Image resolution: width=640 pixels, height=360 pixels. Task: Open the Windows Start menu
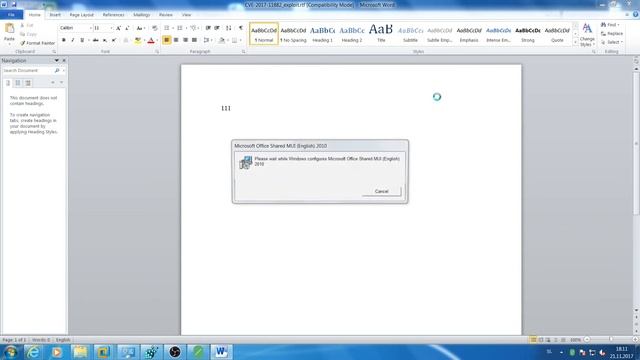pyautogui.click(x=11, y=352)
